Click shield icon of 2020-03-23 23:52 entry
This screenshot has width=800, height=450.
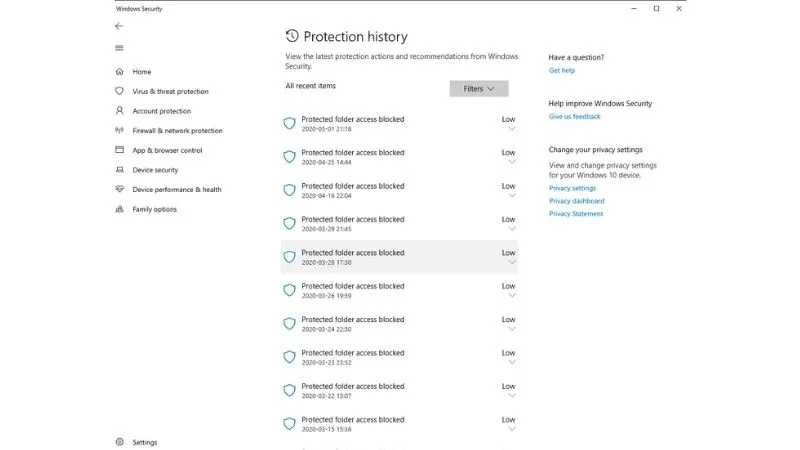[x=289, y=357]
